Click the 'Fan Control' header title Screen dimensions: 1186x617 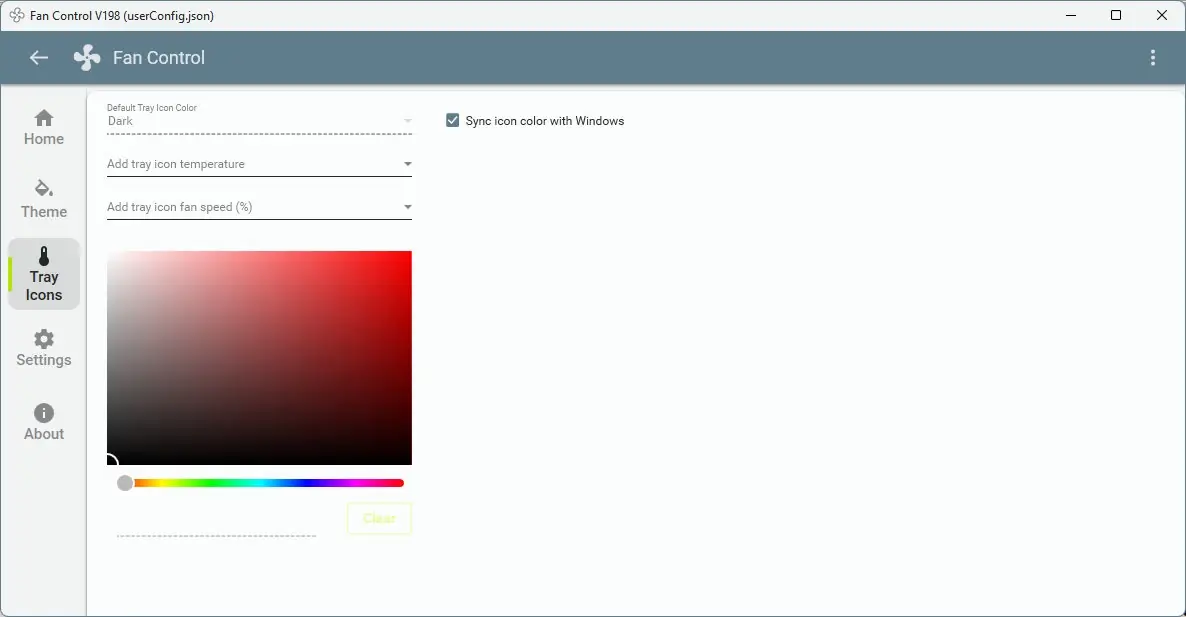[159, 57]
